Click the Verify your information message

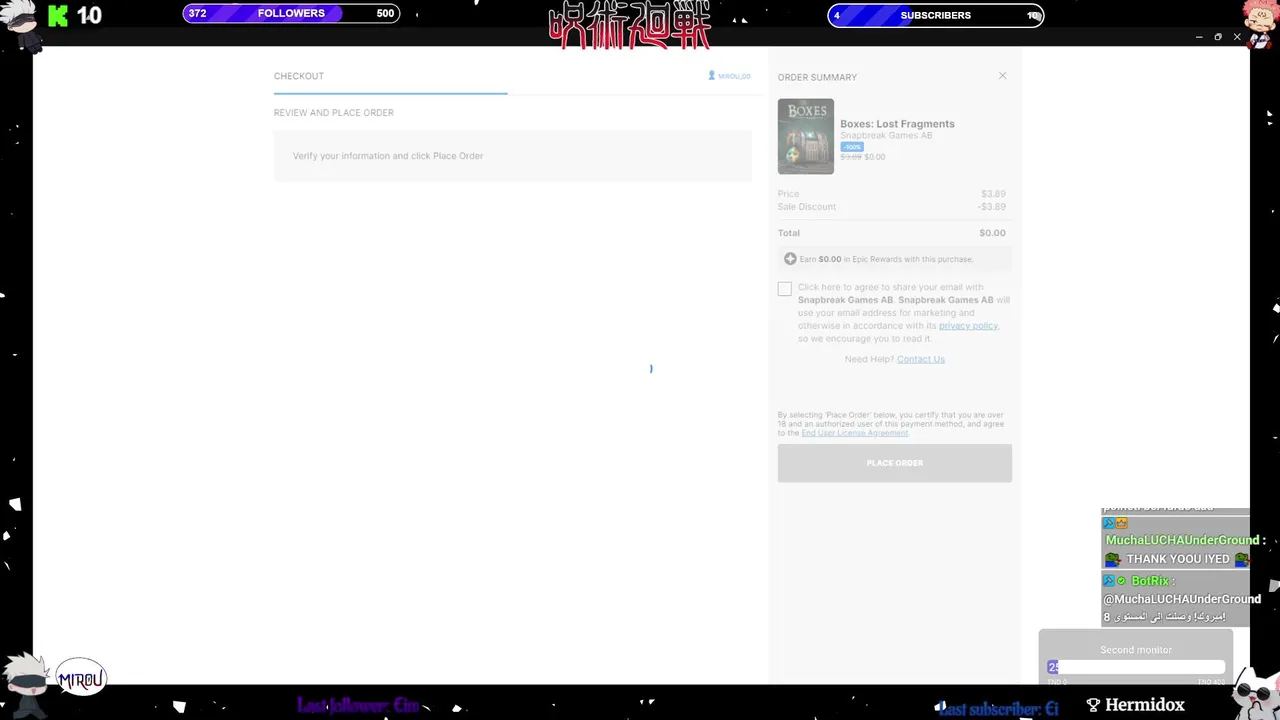coord(388,156)
